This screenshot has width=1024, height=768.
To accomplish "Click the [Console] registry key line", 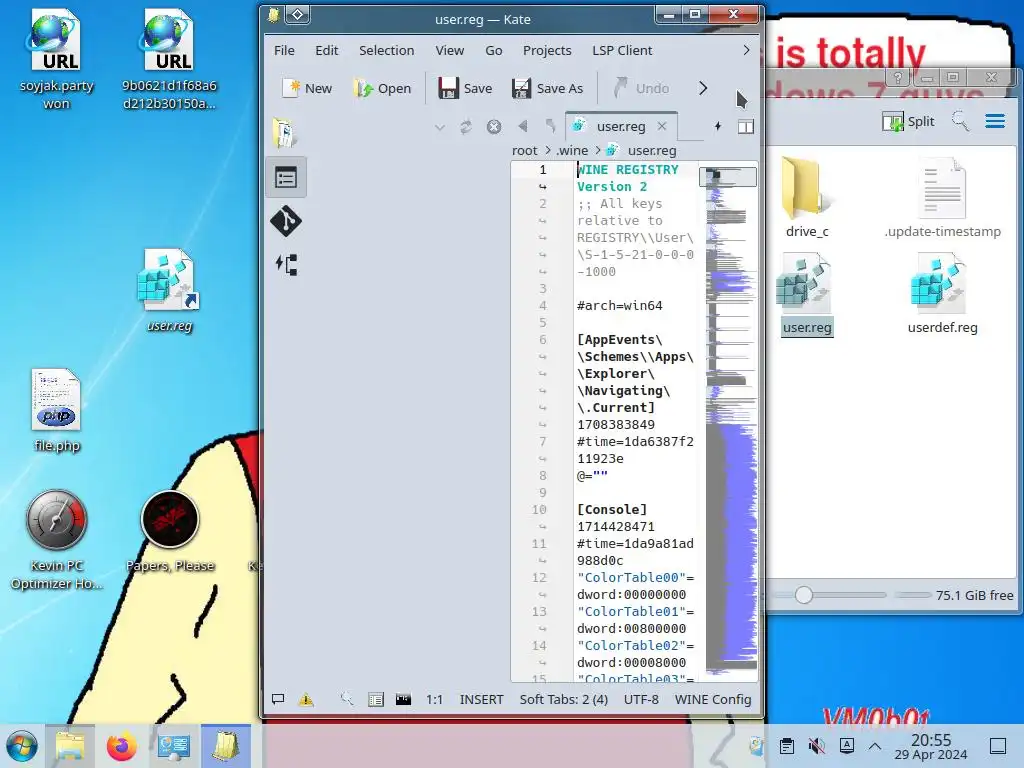I will pyautogui.click(x=612, y=509).
